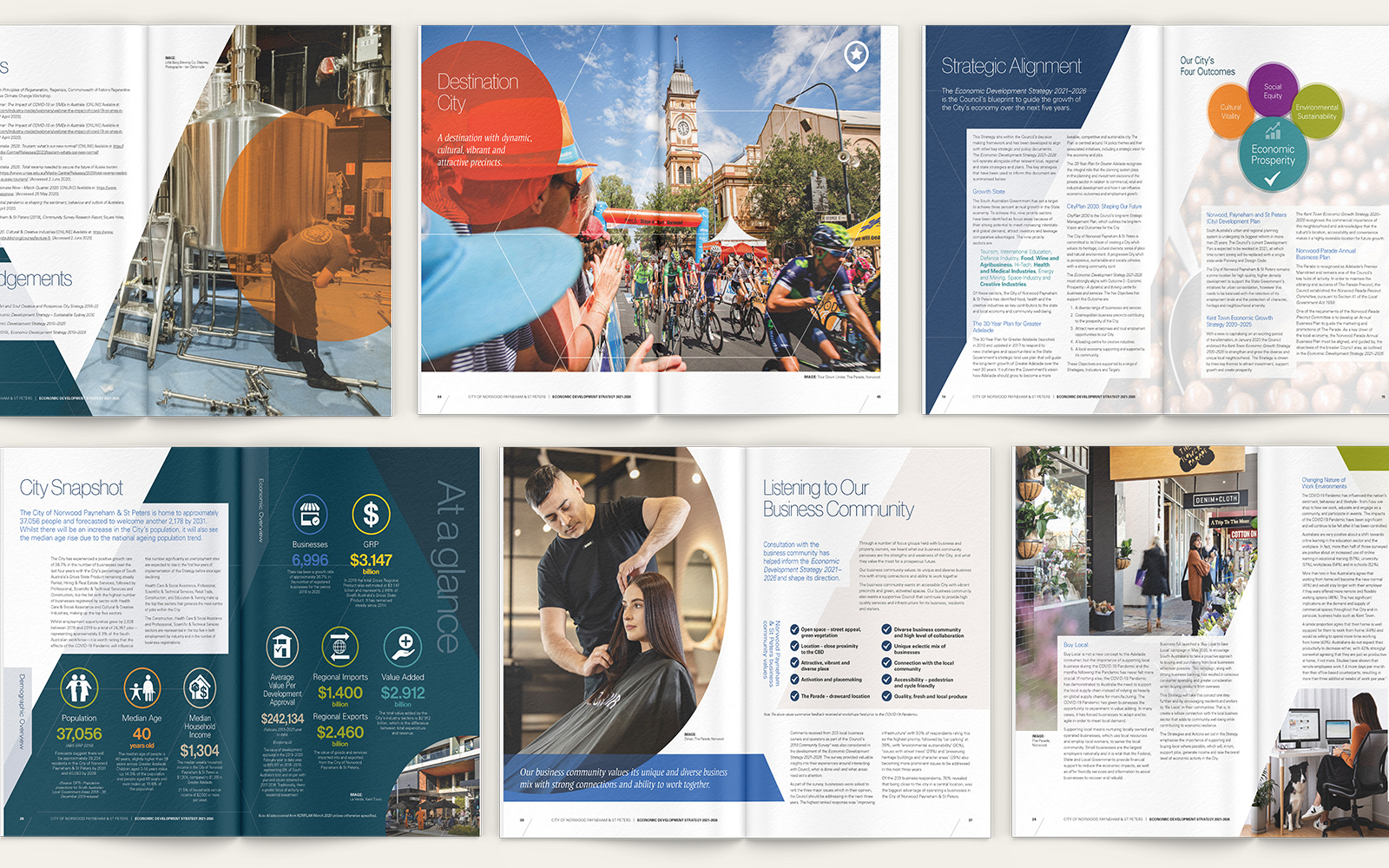Click checkmark beside Unique eclectic mix of businesses
The width and height of the screenshot is (1389, 868).
point(886,647)
